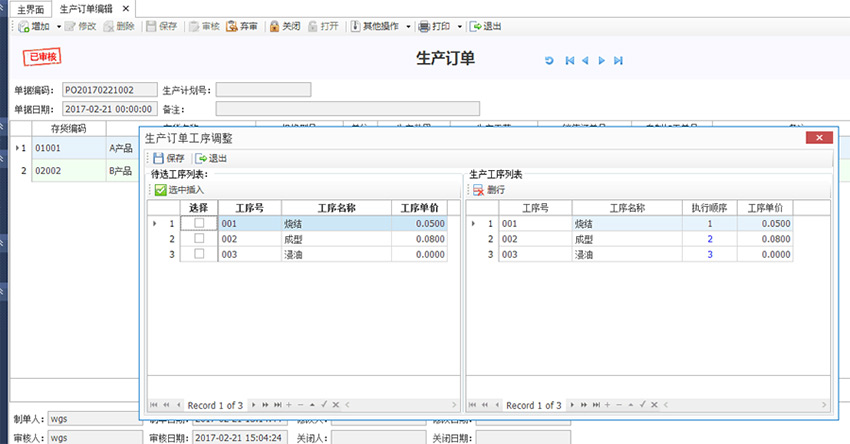Click append (+) navigator in the 待选工序列表 footer

click(x=289, y=405)
